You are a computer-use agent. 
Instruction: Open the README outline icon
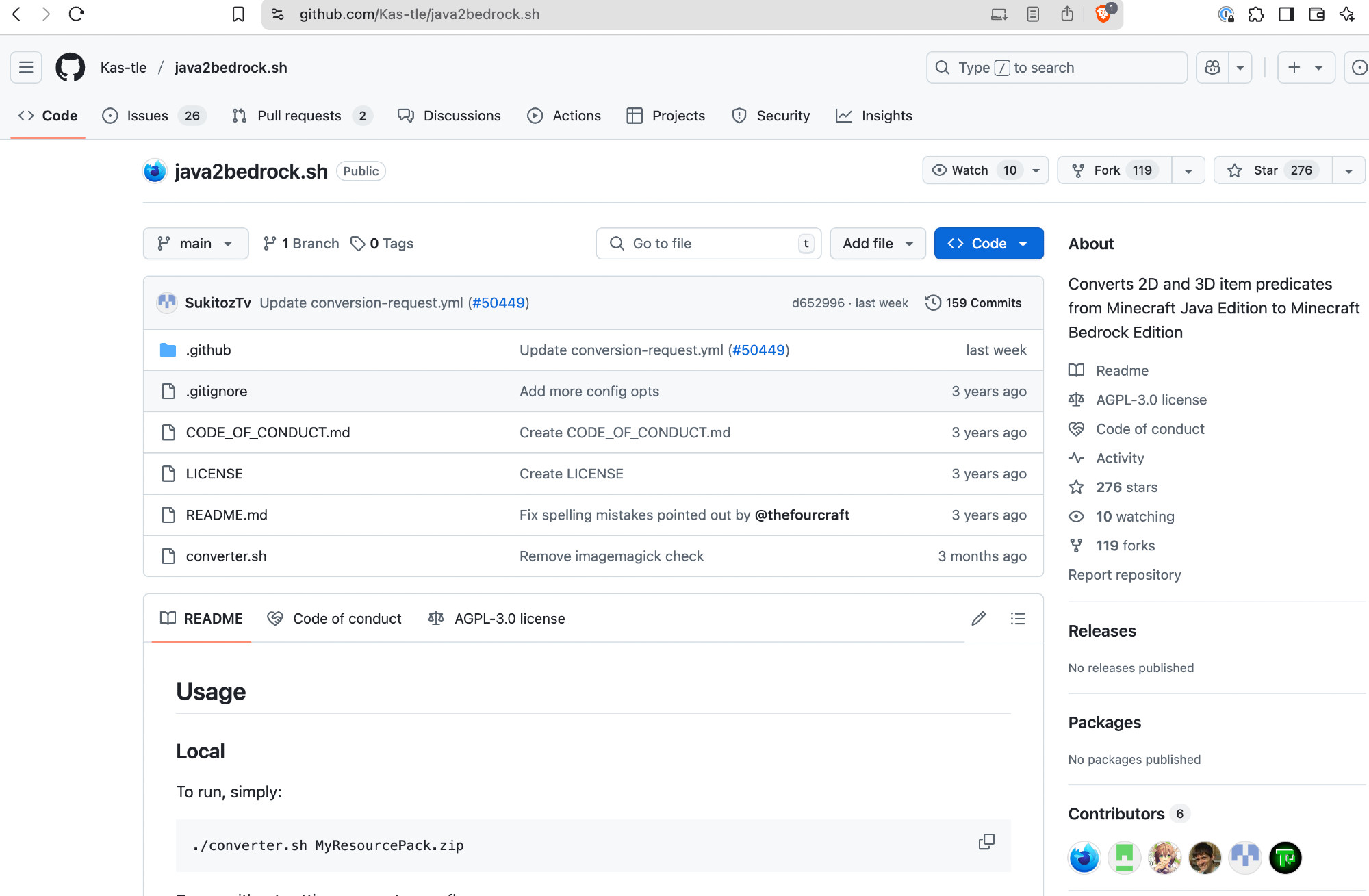point(1018,619)
